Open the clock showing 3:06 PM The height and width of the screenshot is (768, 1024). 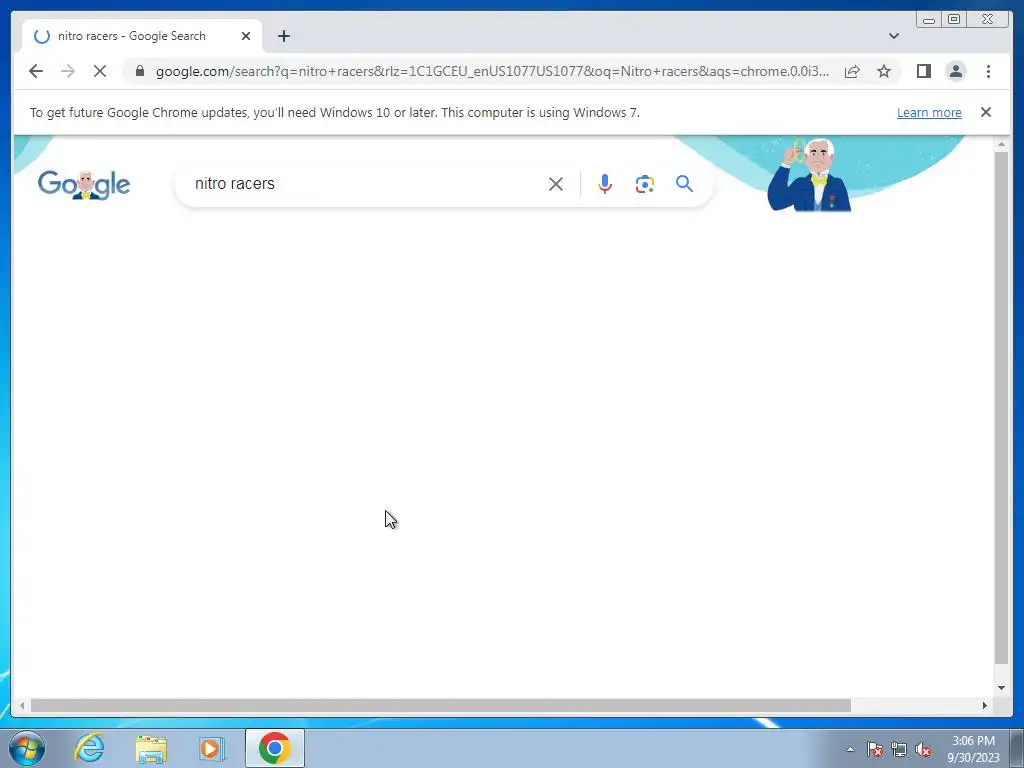973,749
